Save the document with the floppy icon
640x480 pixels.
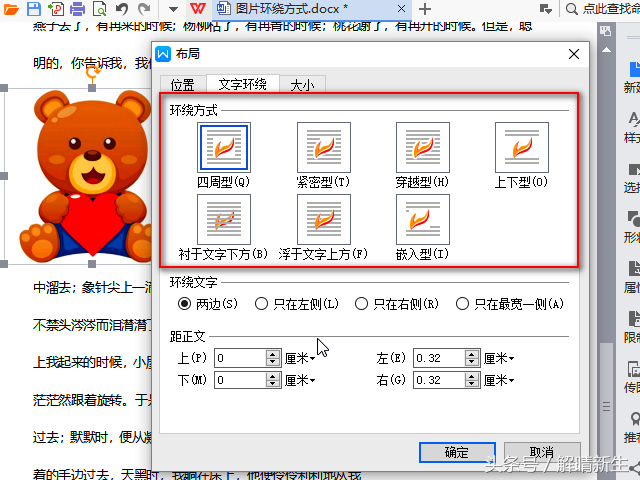(x=33, y=8)
